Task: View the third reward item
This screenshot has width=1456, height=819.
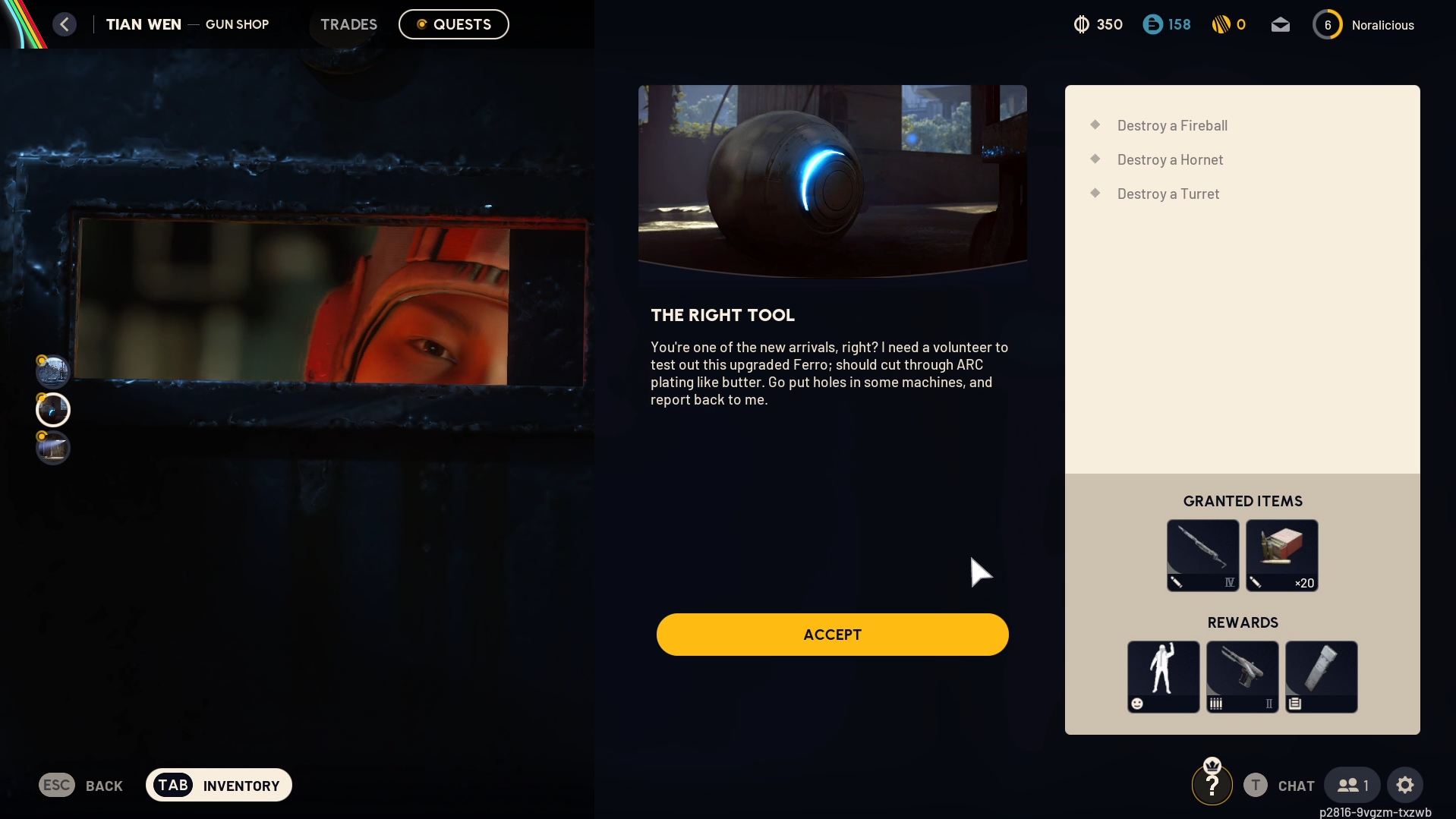Action: (1321, 677)
